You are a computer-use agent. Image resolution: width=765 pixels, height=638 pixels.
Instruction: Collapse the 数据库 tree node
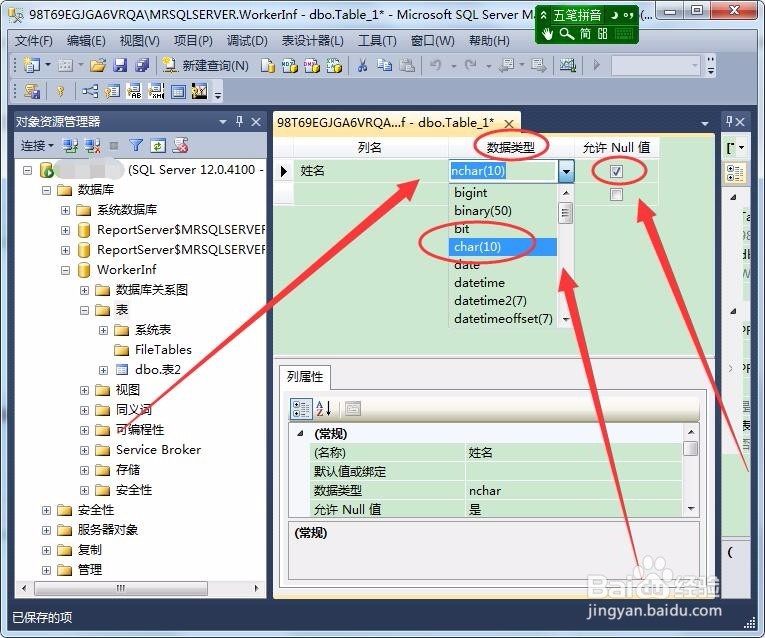pos(46,190)
